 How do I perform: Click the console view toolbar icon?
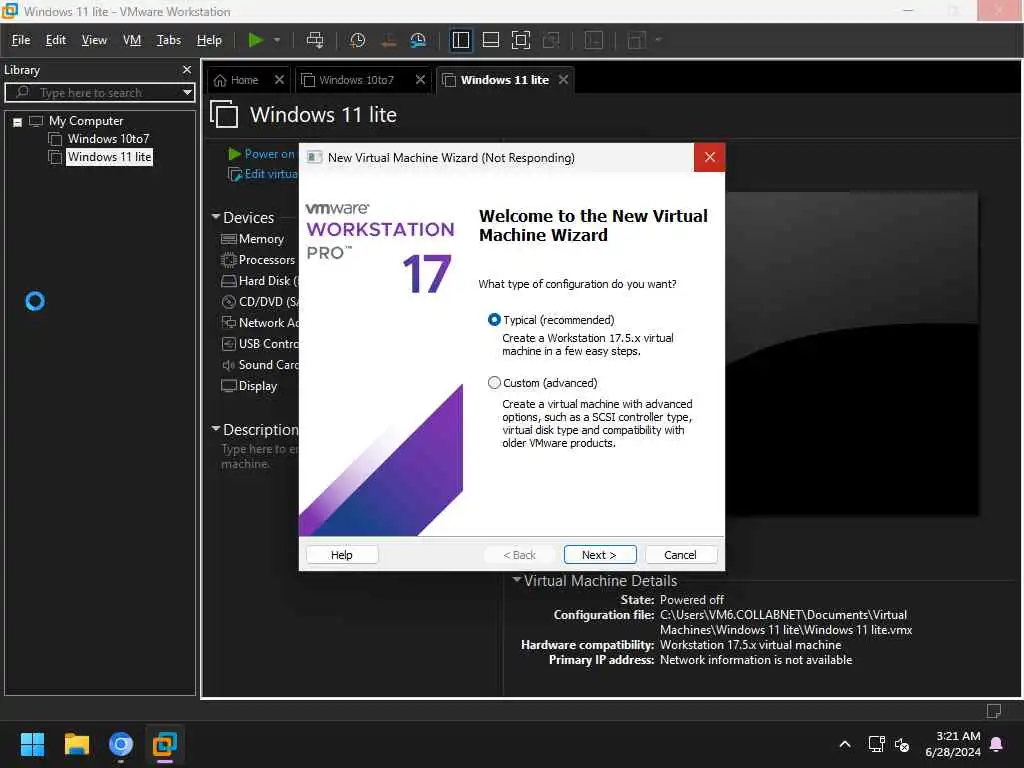pyautogui.click(x=594, y=40)
